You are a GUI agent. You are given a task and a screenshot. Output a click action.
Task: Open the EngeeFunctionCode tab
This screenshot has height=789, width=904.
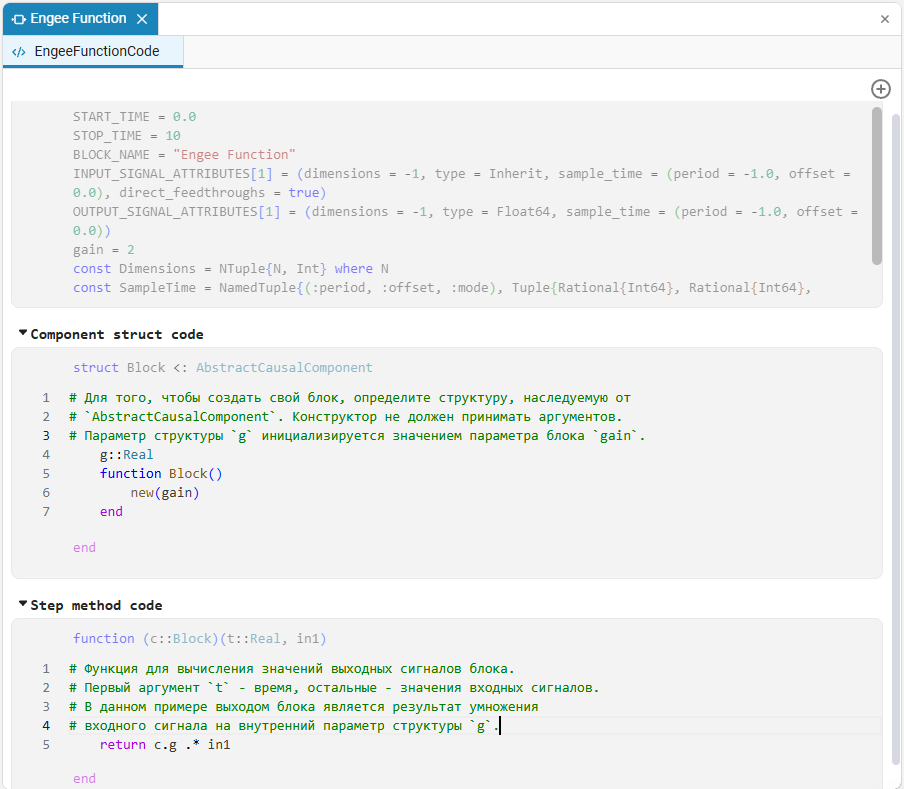point(93,51)
